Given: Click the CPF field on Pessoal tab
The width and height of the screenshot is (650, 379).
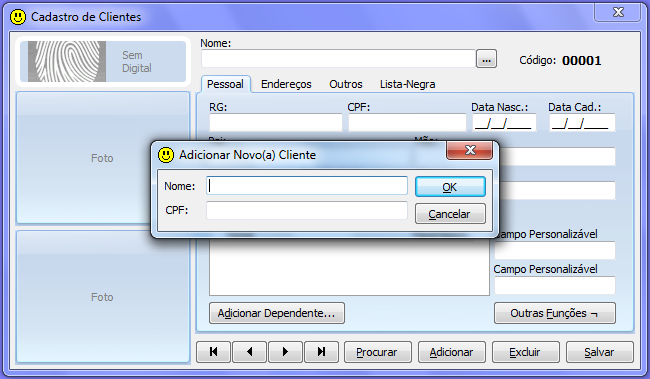Looking at the screenshot, I should click(x=407, y=123).
